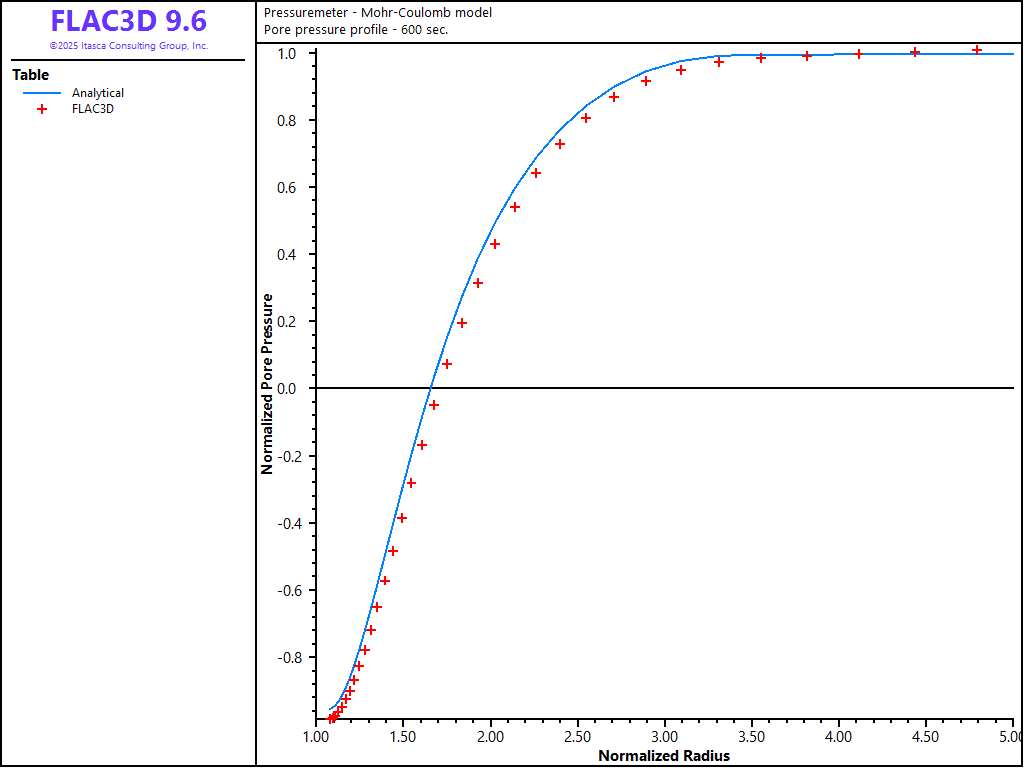This screenshot has width=1024, height=768.
Task: Click the red plus FLAC3D legend marker
Action: (42, 109)
